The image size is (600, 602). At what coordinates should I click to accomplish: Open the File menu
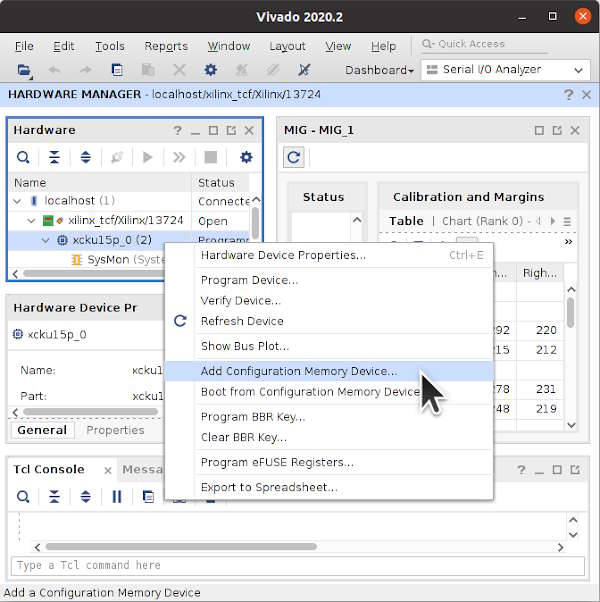(24, 46)
